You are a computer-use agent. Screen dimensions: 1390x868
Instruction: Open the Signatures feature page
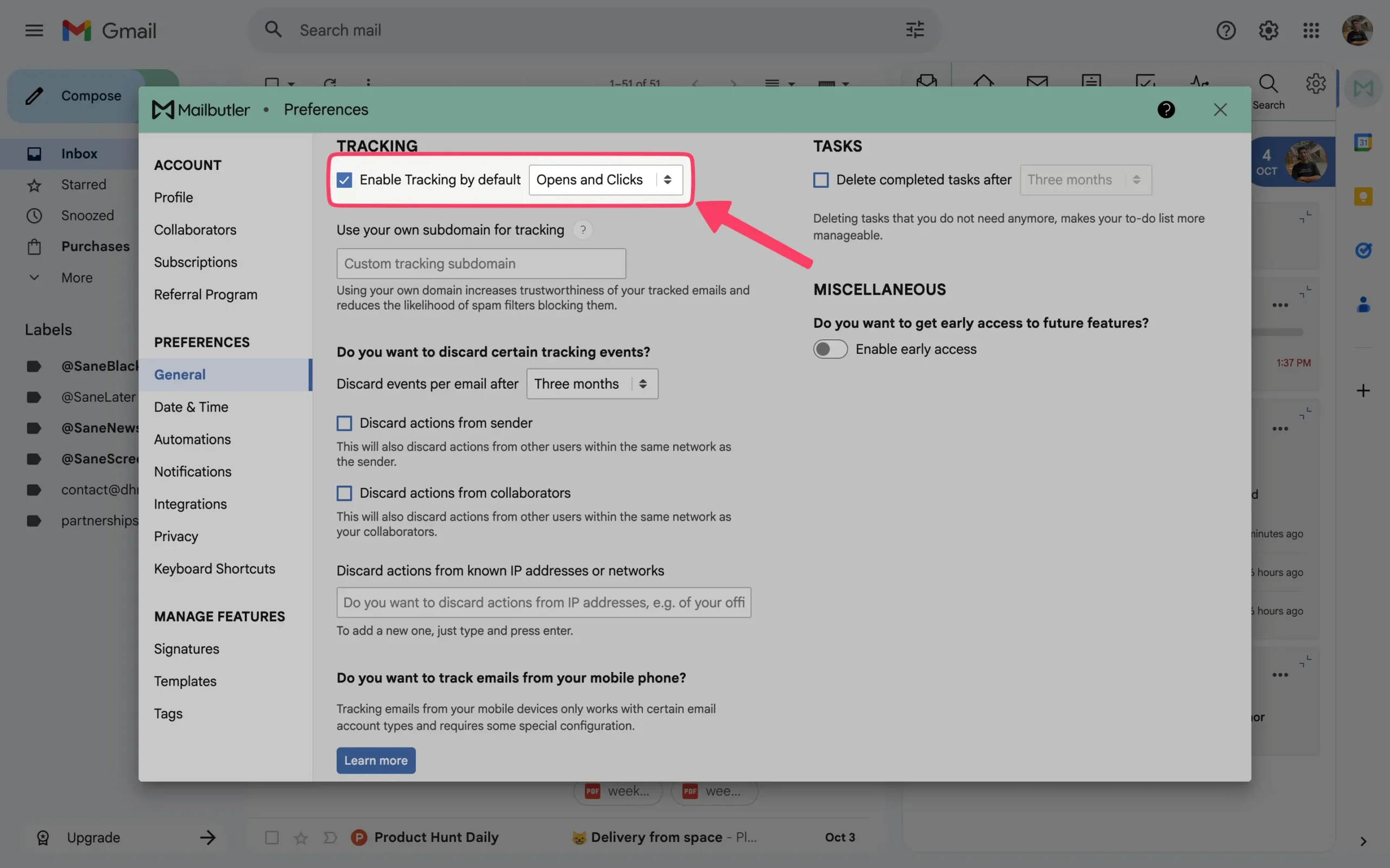click(x=186, y=649)
